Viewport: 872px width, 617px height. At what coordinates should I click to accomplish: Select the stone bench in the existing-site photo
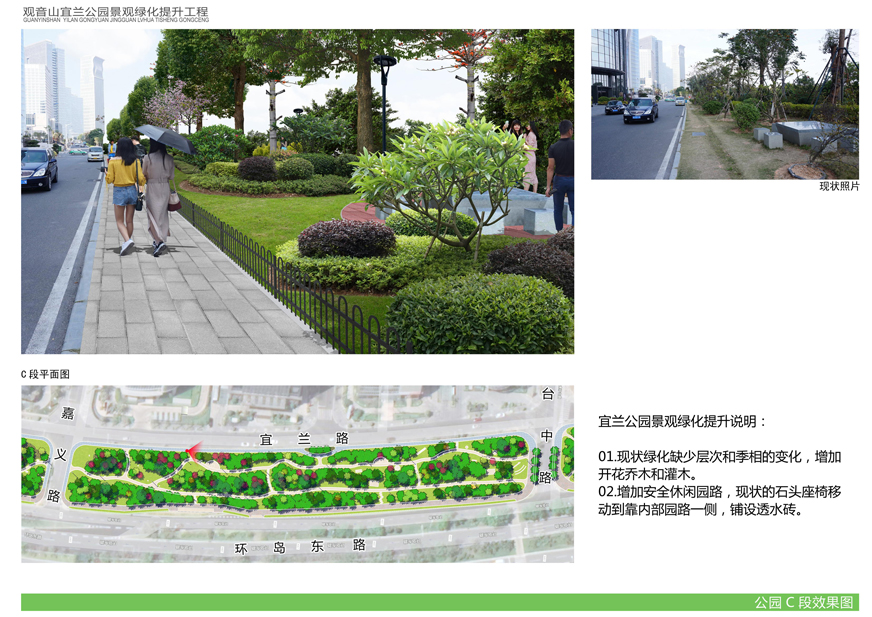coord(806,134)
